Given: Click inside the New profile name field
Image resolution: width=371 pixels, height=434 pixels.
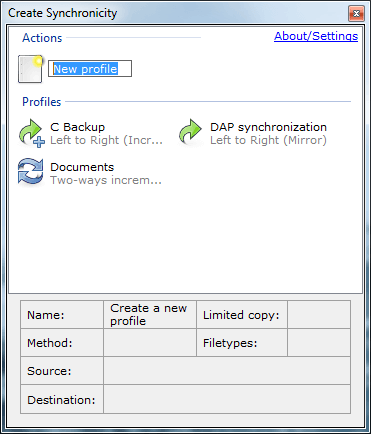Looking at the screenshot, I should coord(90,69).
